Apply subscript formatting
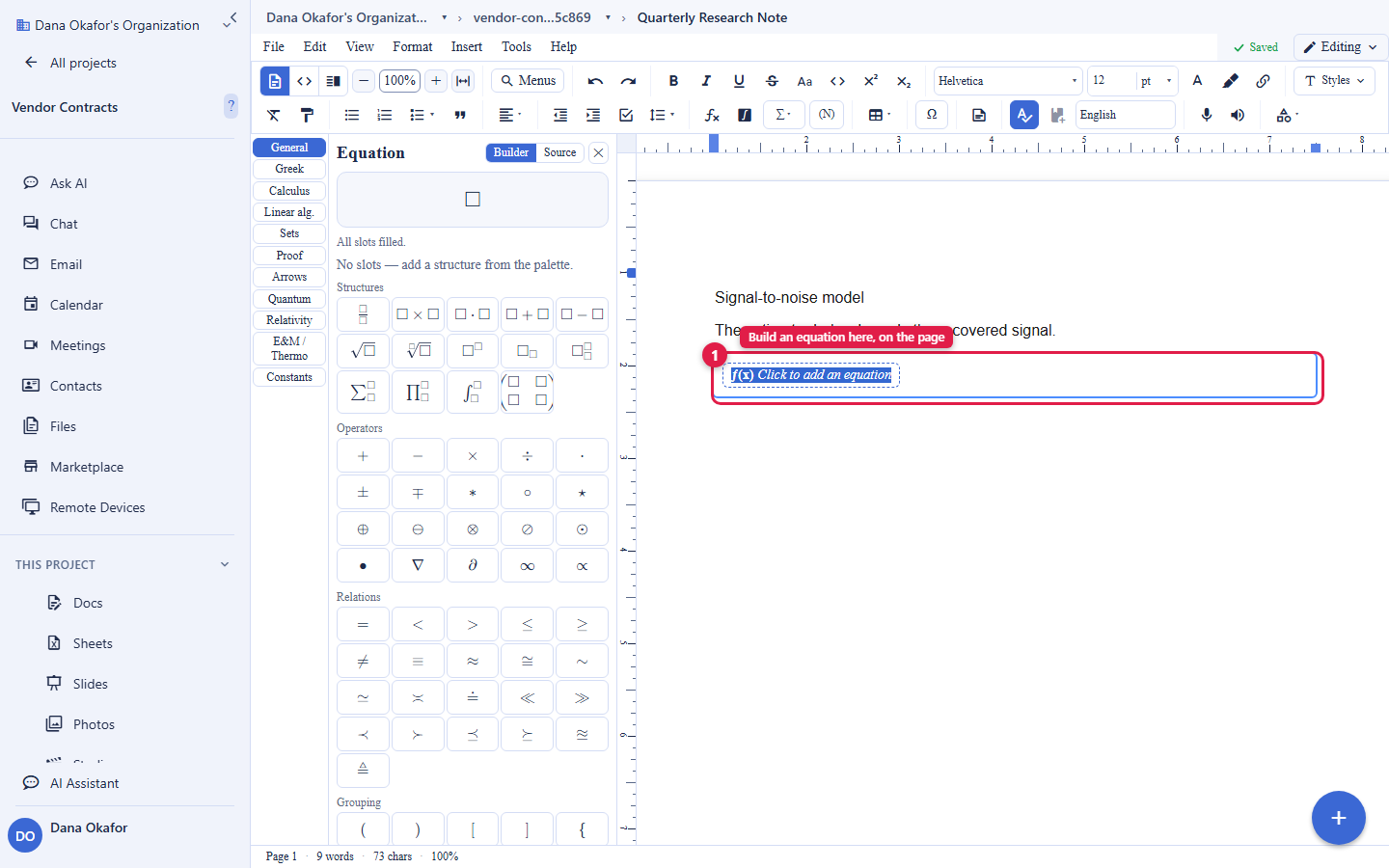 pyautogui.click(x=903, y=81)
